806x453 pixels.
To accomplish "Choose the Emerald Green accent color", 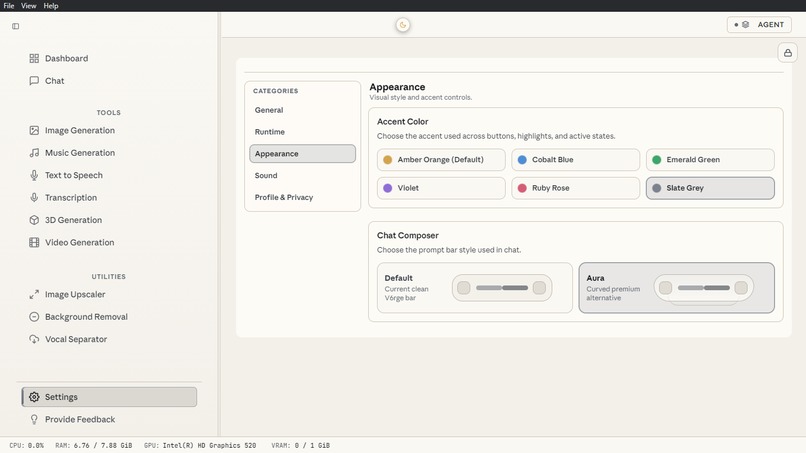I will tap(710, 160).
